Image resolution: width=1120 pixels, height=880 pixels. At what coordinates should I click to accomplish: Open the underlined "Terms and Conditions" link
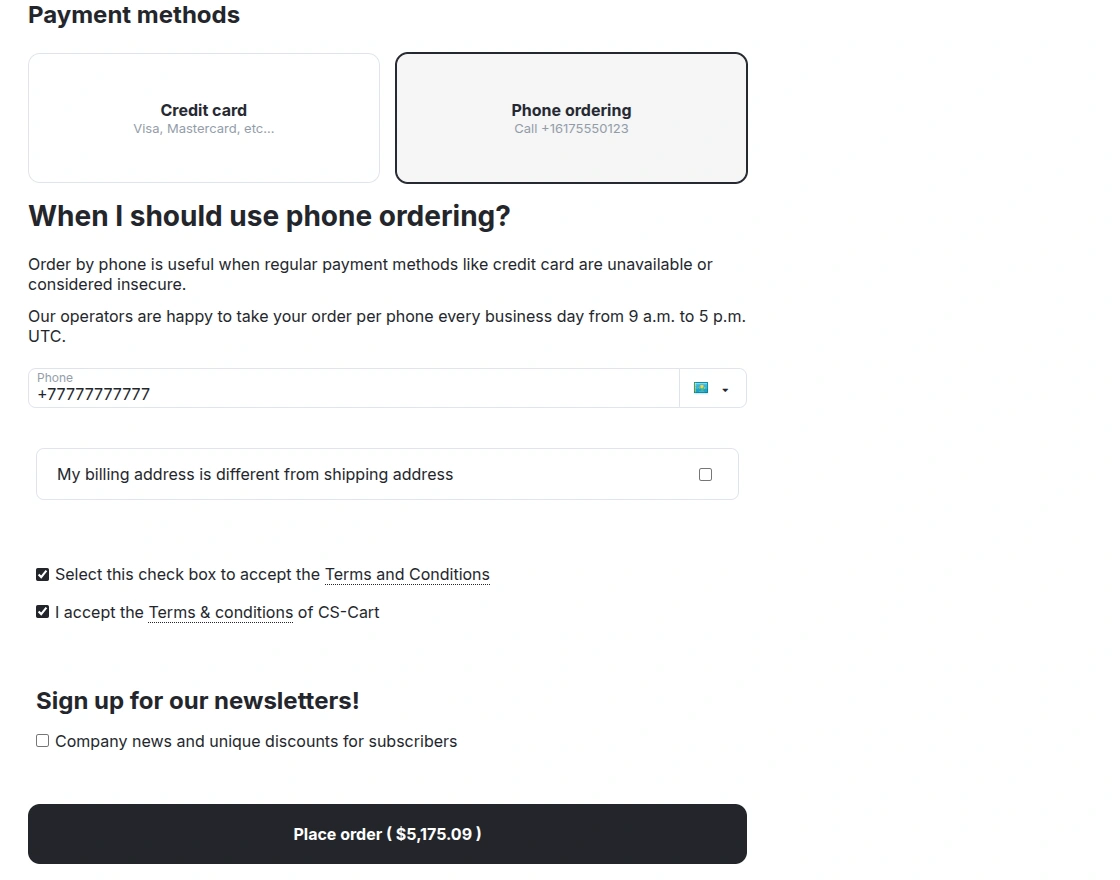coord(407,574)
